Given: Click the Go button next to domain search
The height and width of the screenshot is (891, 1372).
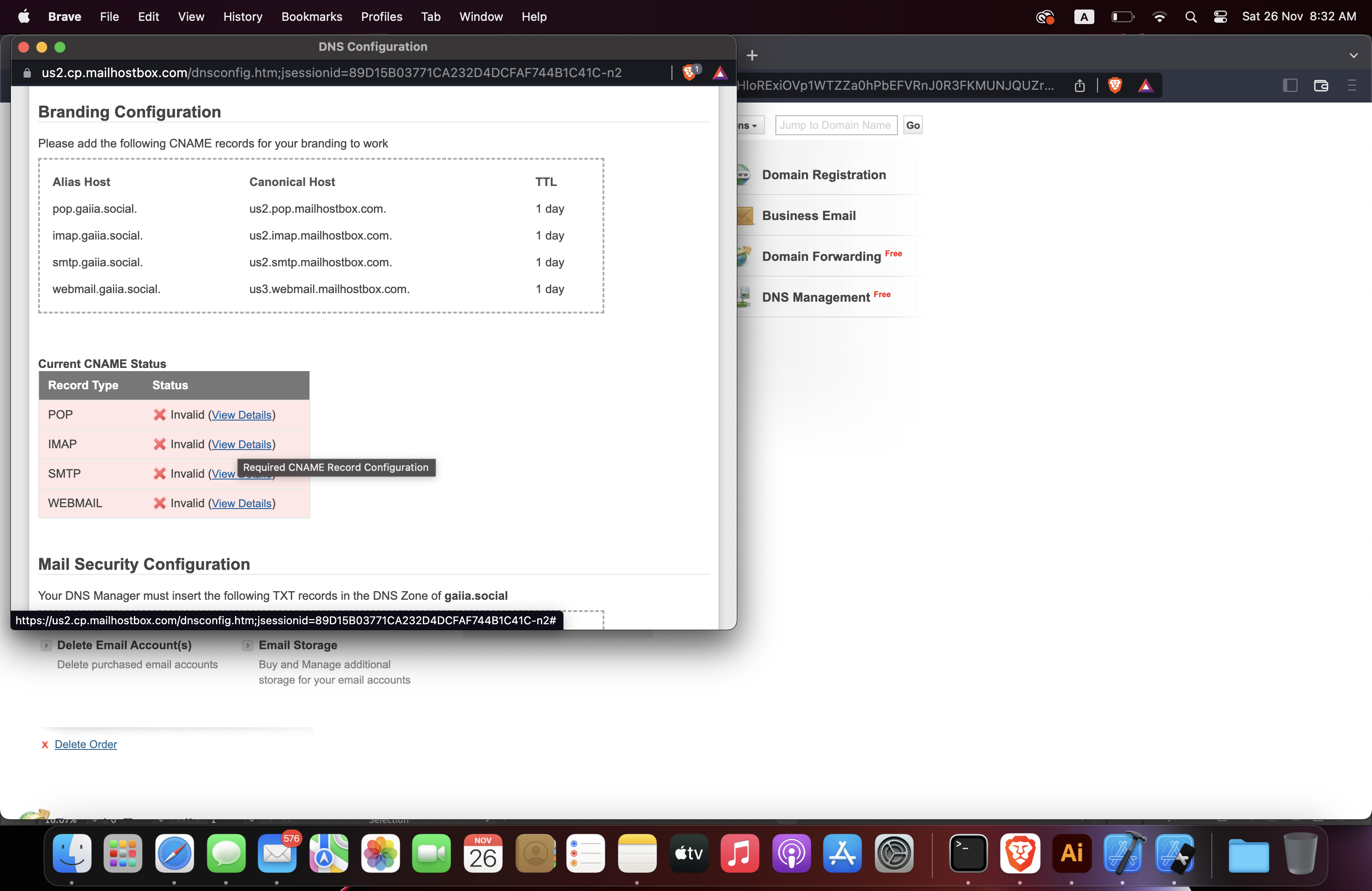Looking at the screenshot, I should [912, 125].
